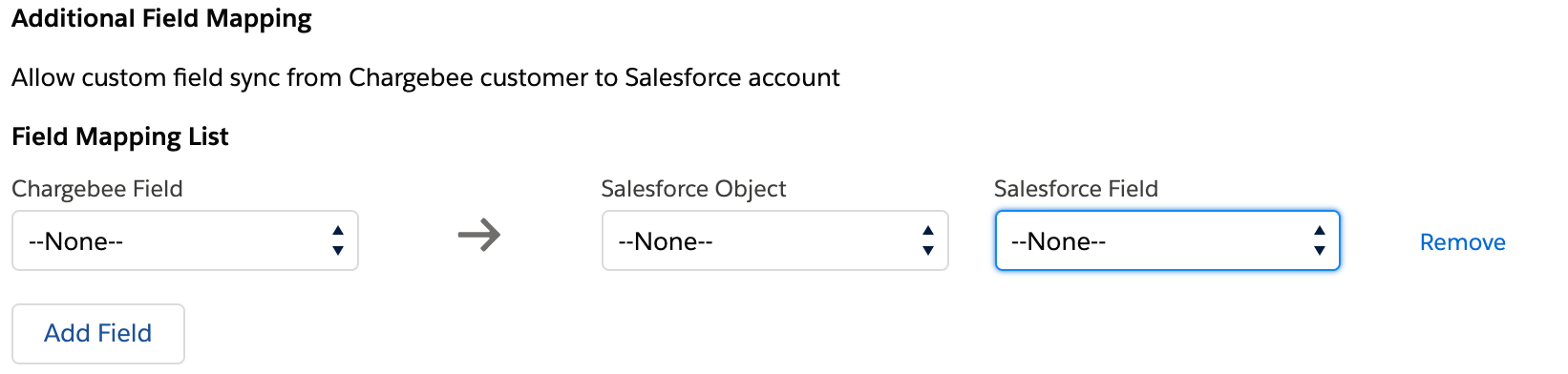
Task: Click the up-down arrows on Salesforce Object select
Action: (927, 240)
